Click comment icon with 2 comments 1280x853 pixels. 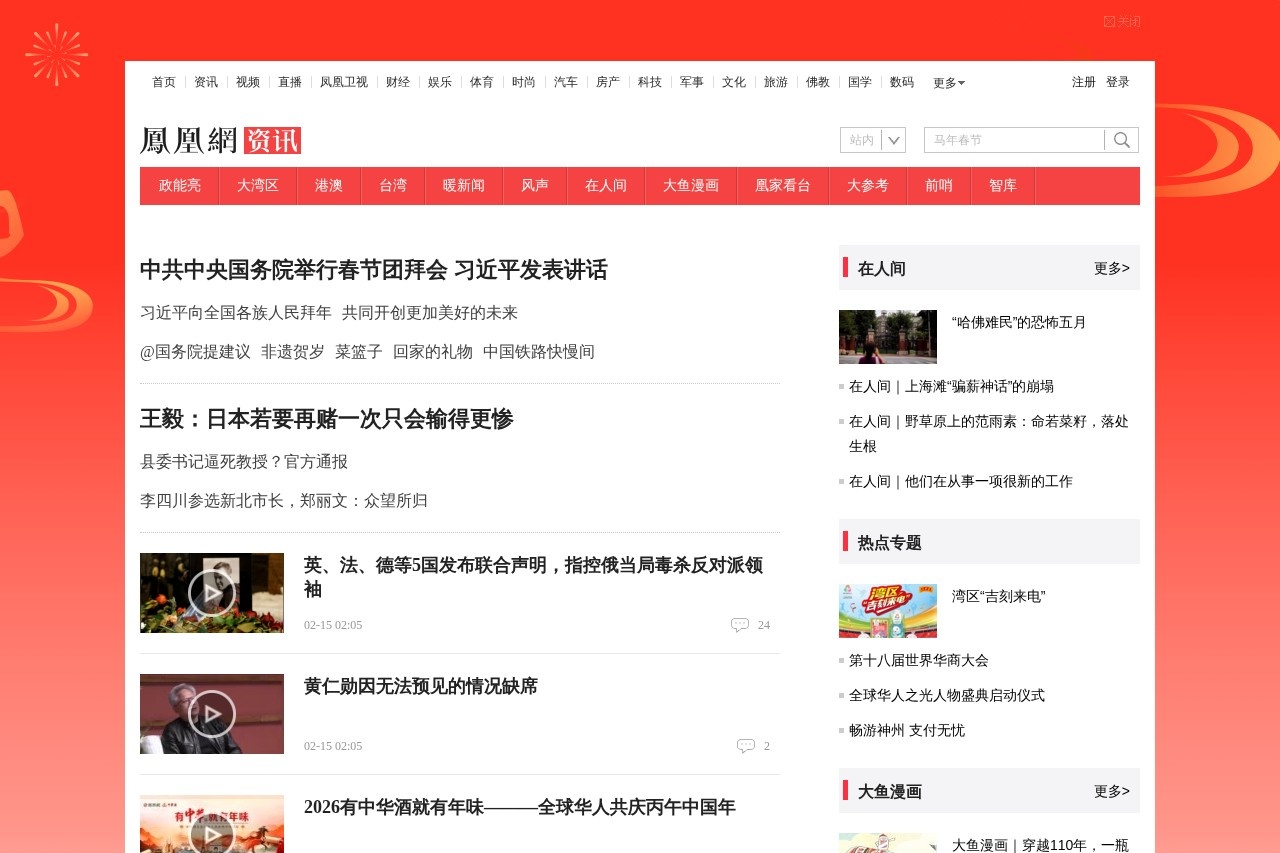pos(746,746)
